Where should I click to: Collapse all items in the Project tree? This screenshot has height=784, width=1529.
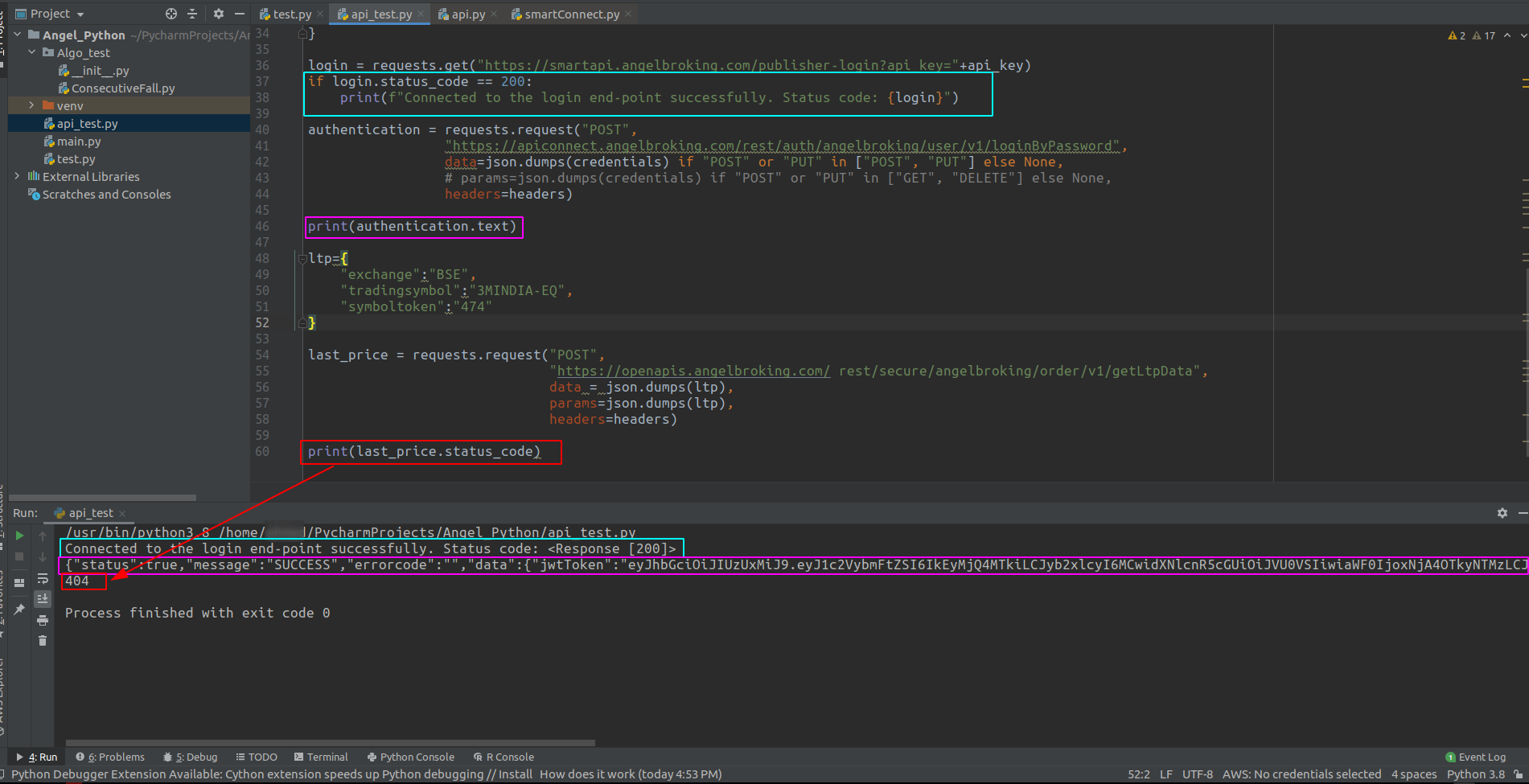[192, 14]
